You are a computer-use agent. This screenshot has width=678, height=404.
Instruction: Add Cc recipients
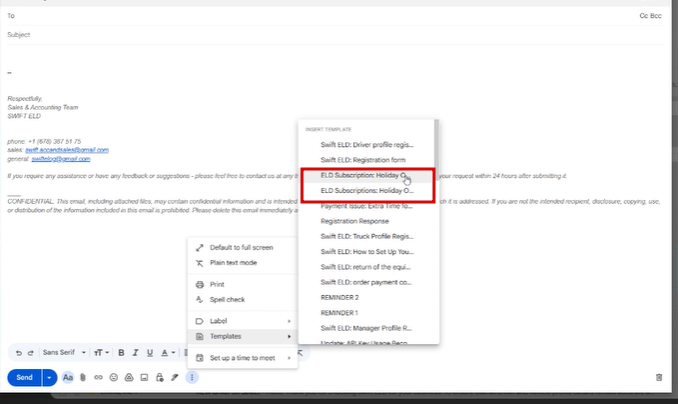coord(643,16)
